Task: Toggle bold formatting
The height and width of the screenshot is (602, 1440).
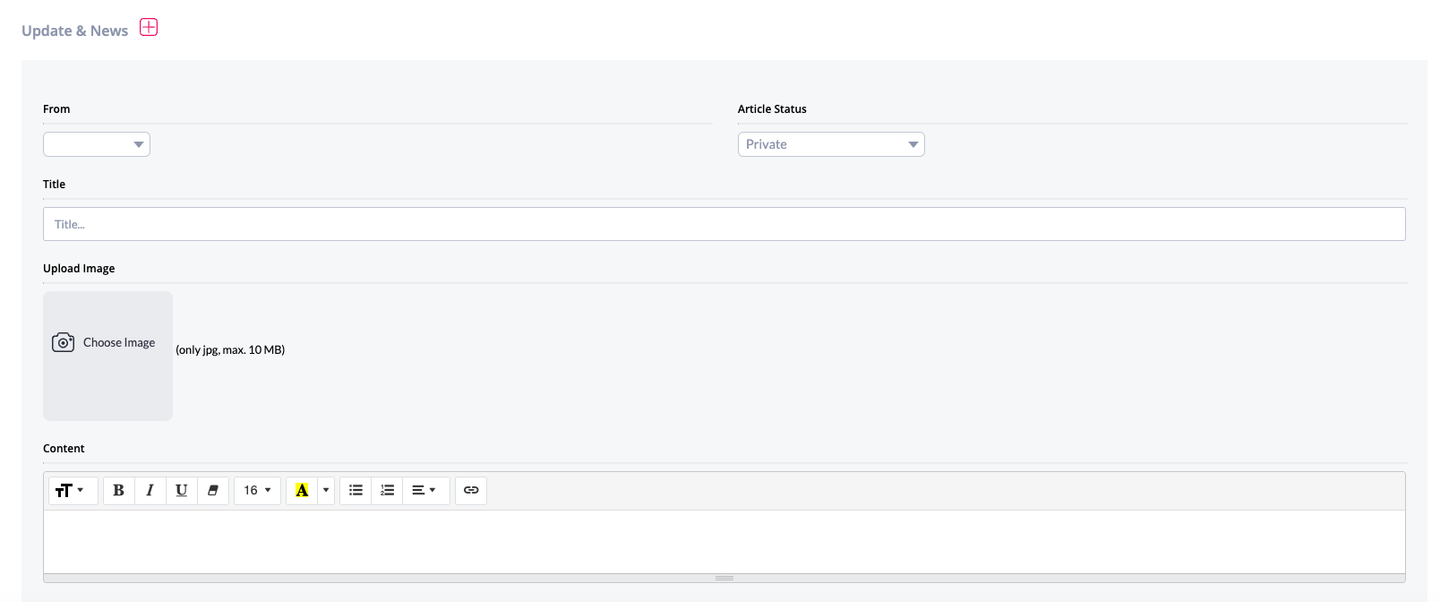Action: coord(119,490)
